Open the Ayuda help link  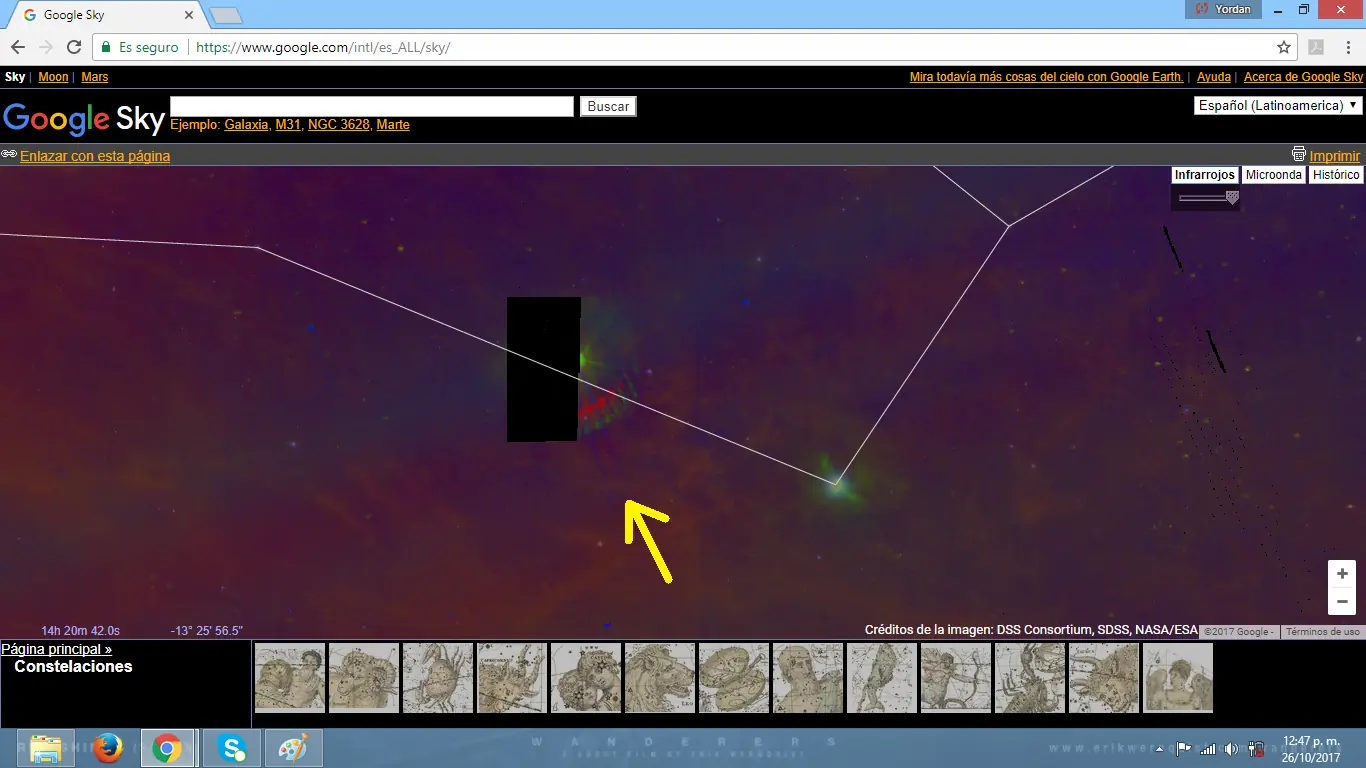tap(1214, 77)
